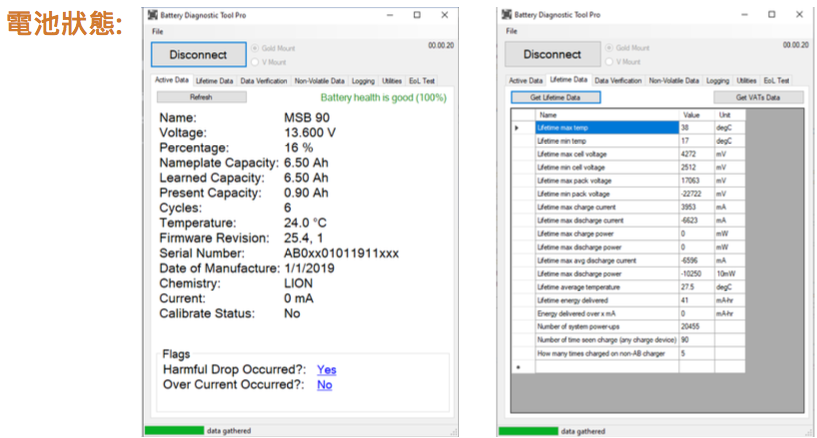Click the 4272 value cell
The image size is (817, 438).
coord(697,154)
